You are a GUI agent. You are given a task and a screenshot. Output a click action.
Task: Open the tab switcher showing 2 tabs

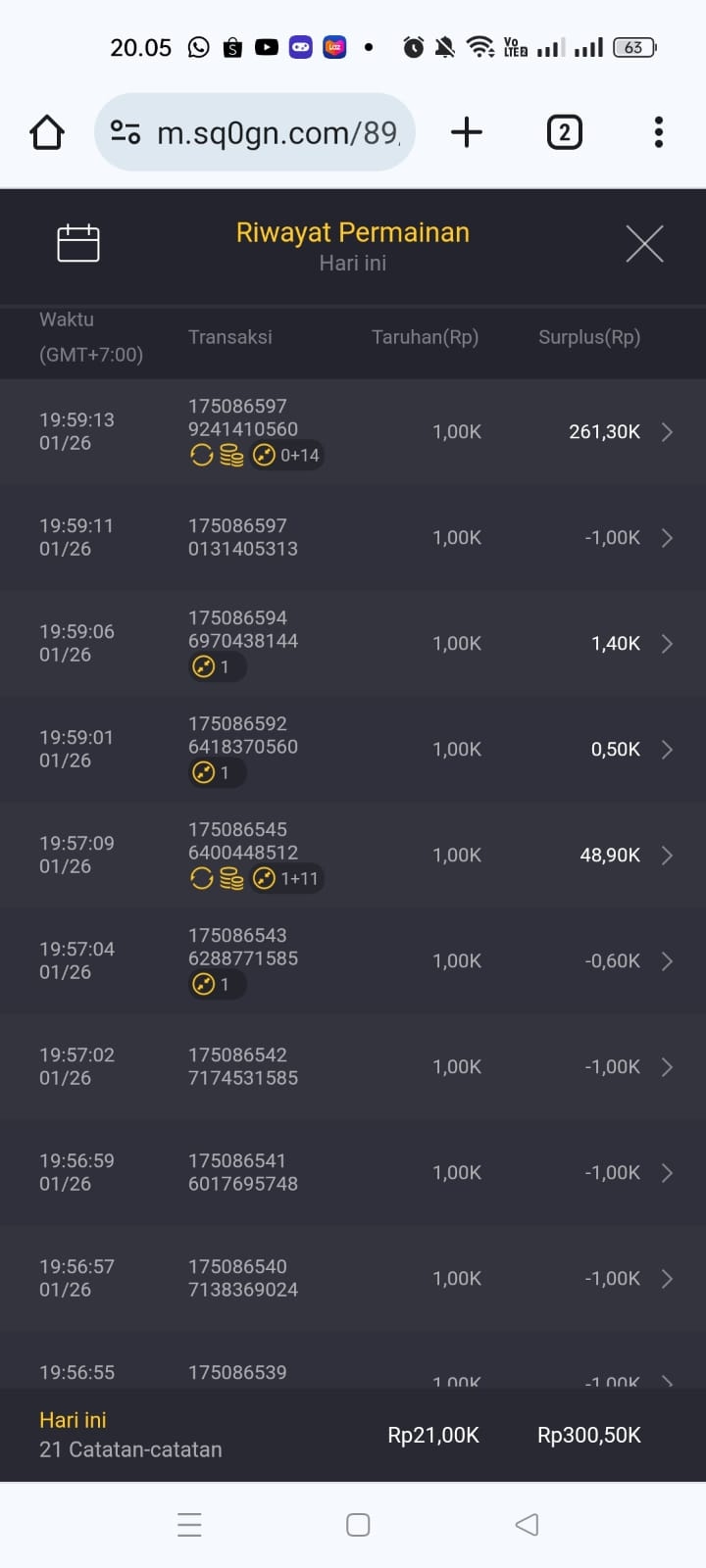(564, 132)
